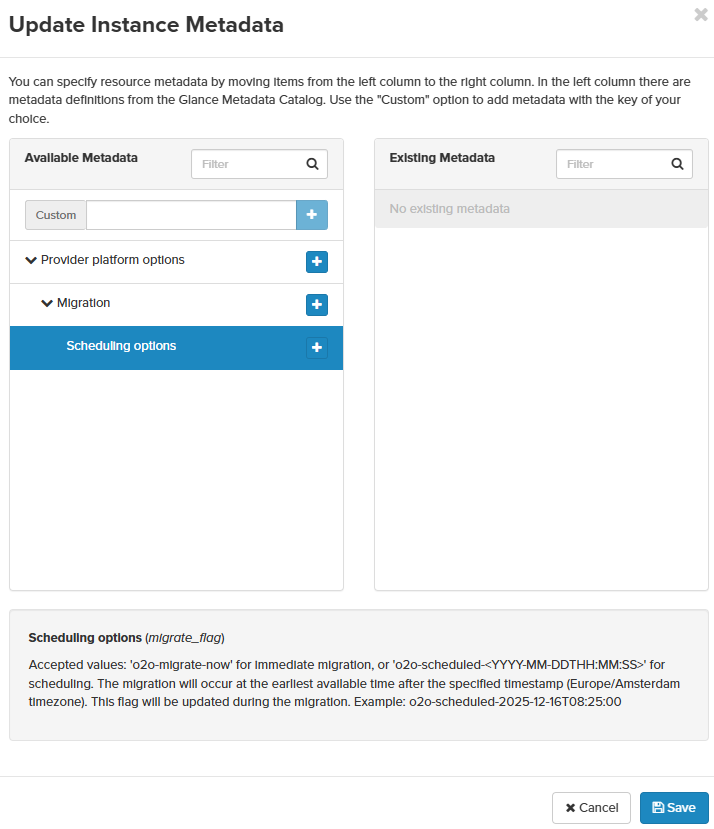Add Provider platform options metadata with plus

click(317, 262)
